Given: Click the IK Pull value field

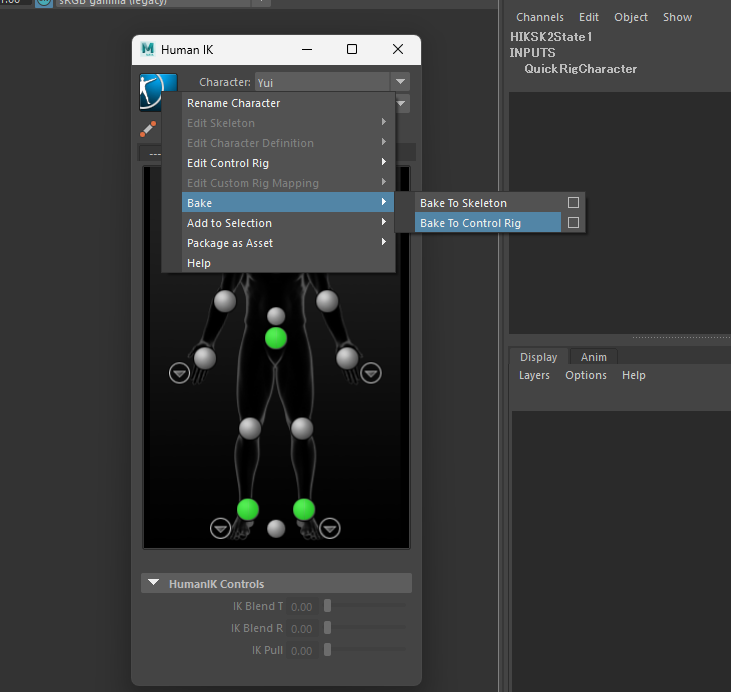Looking at the screenshot, I should pyautogui.click(x=302, y=650).
